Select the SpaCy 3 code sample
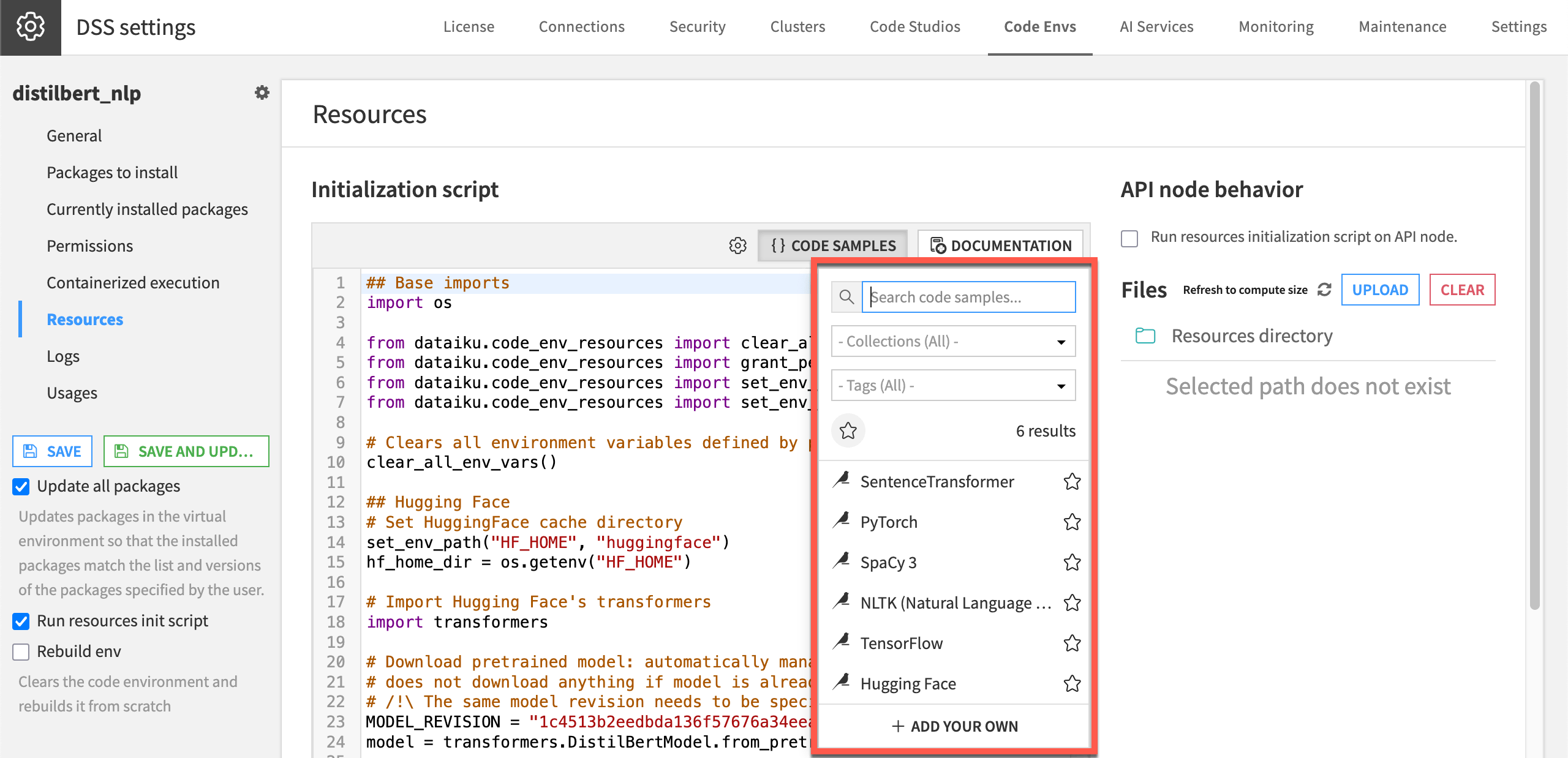This screenshot has height=758, width=1568. point(888,563)
